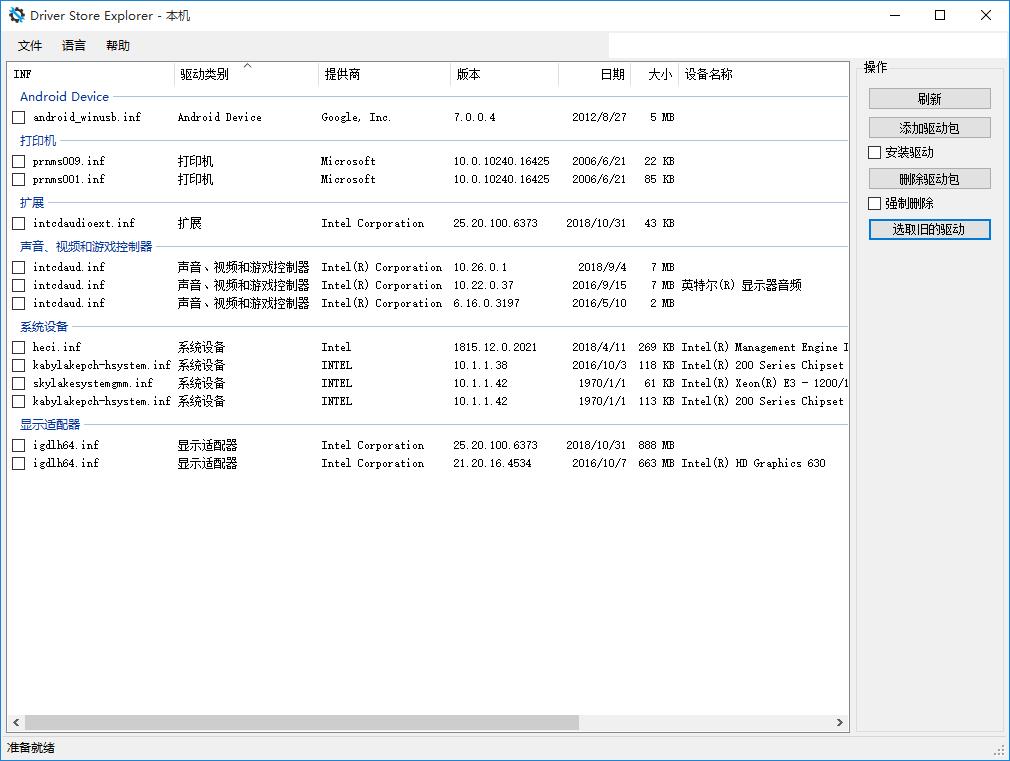Screen dimensions: 1010x761
Task: Tick the checkbox for prnms001.inf
Action: [19, 179]
